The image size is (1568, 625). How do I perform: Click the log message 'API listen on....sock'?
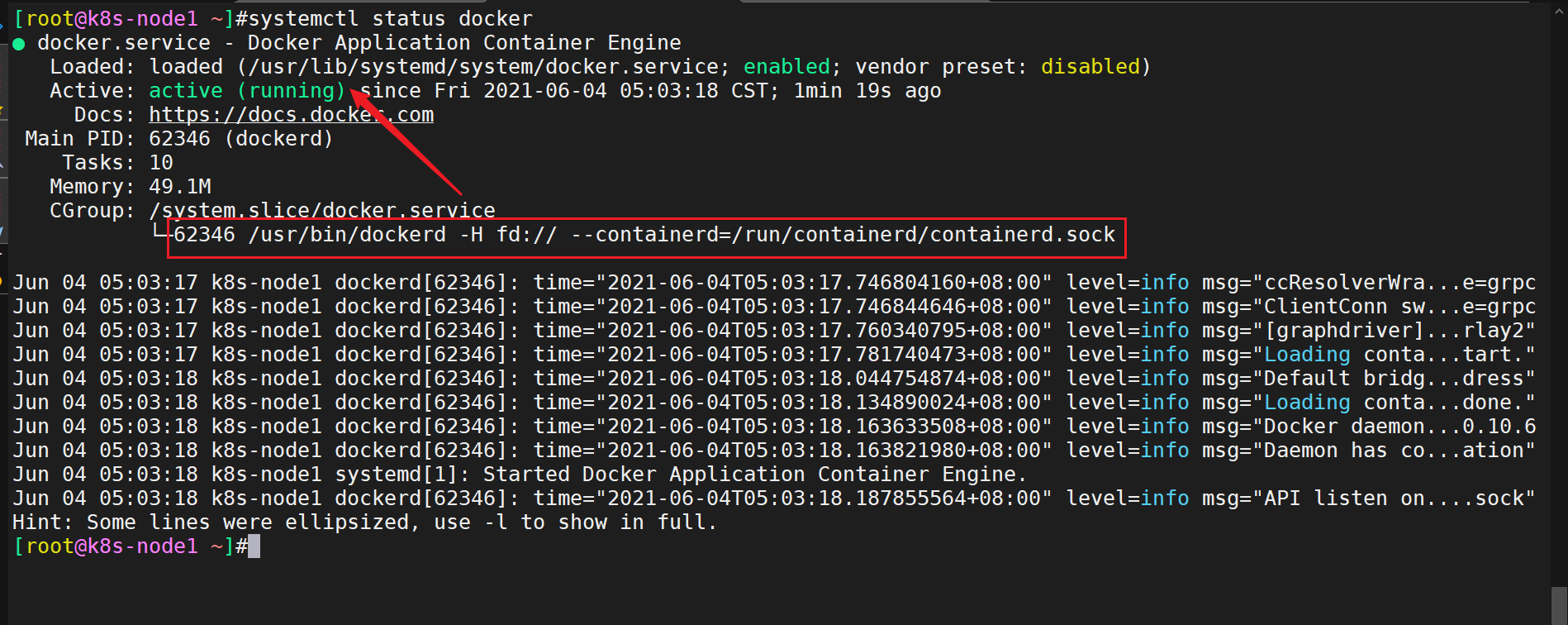click(x=1394, y=498)
